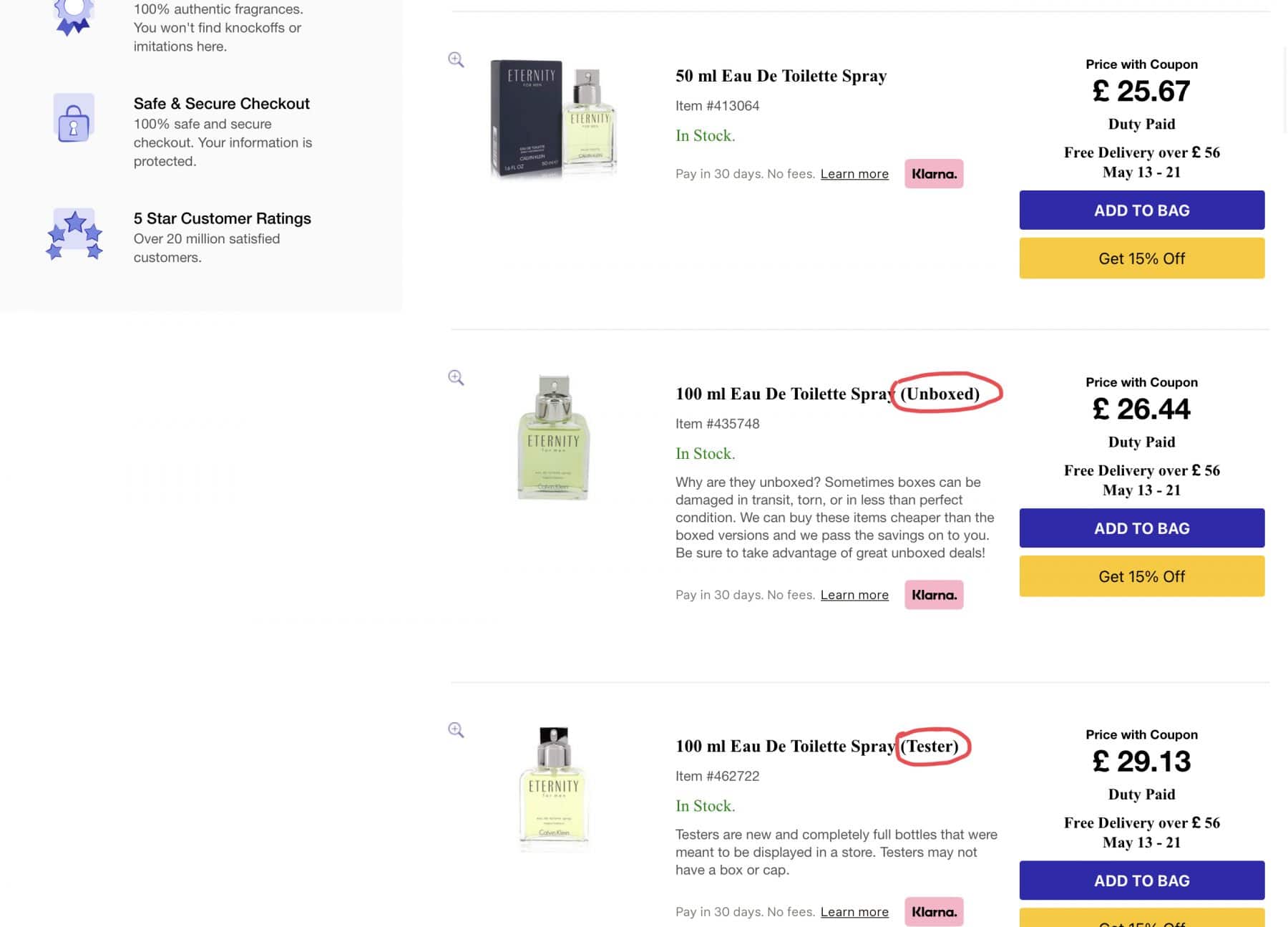The image size is (1288, 927).
Task: Open Learn more about paying in 30 days
Action: tap(854, 173)
